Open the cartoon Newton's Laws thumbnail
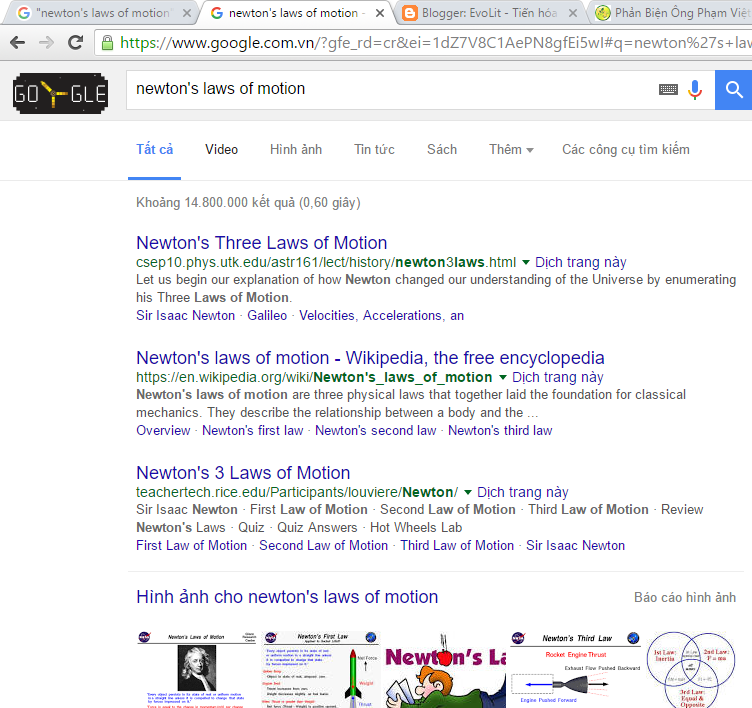This screenshot has width=752, height=708. [445, 670]
